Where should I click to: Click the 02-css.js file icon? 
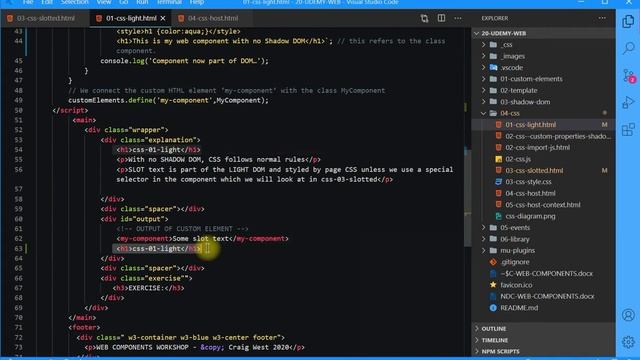[498, 159]
